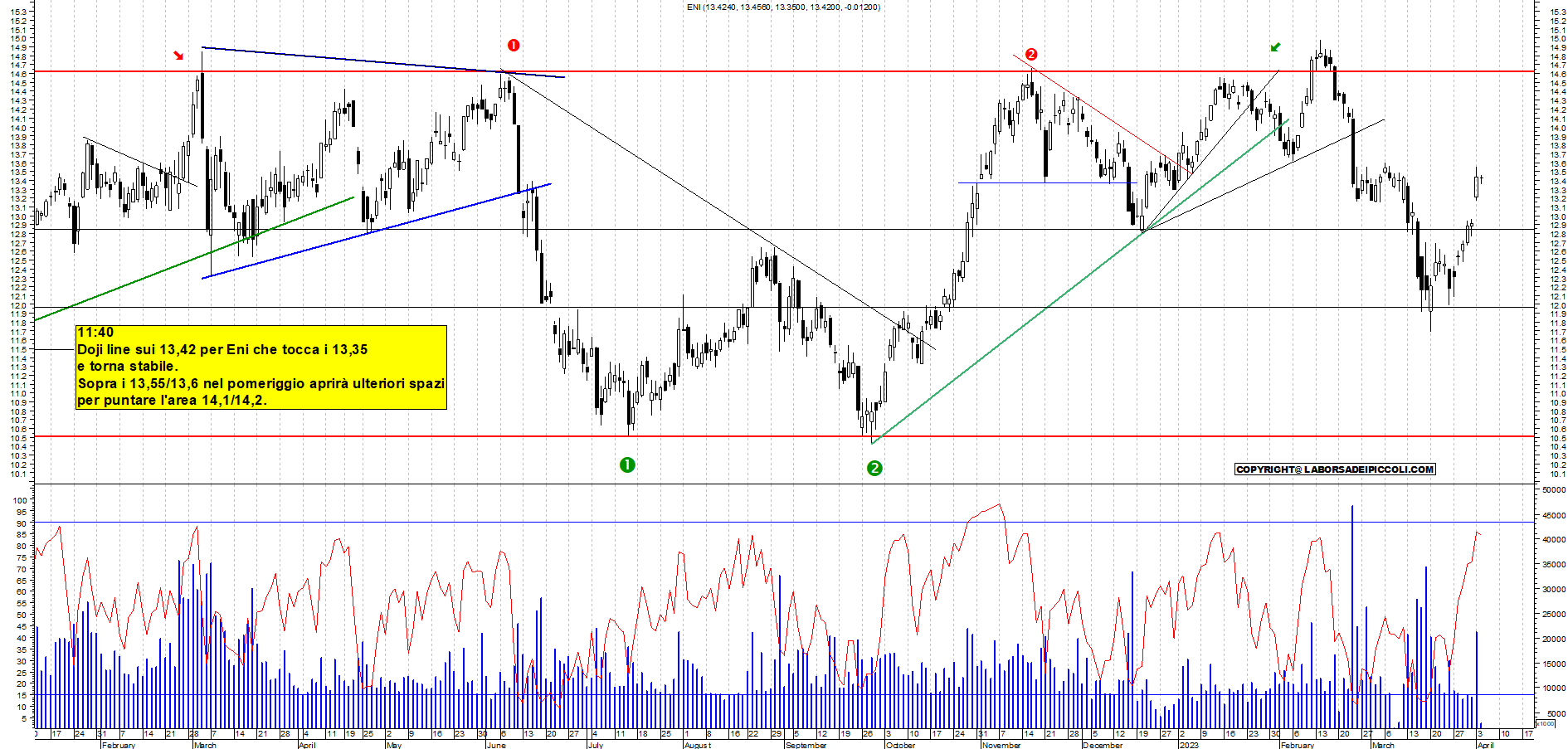The height and width of the screenshot is (749, 1568).
Task: Click the '10000' volume axis label
Action: pyautogui.click(x=1554, y=688)
